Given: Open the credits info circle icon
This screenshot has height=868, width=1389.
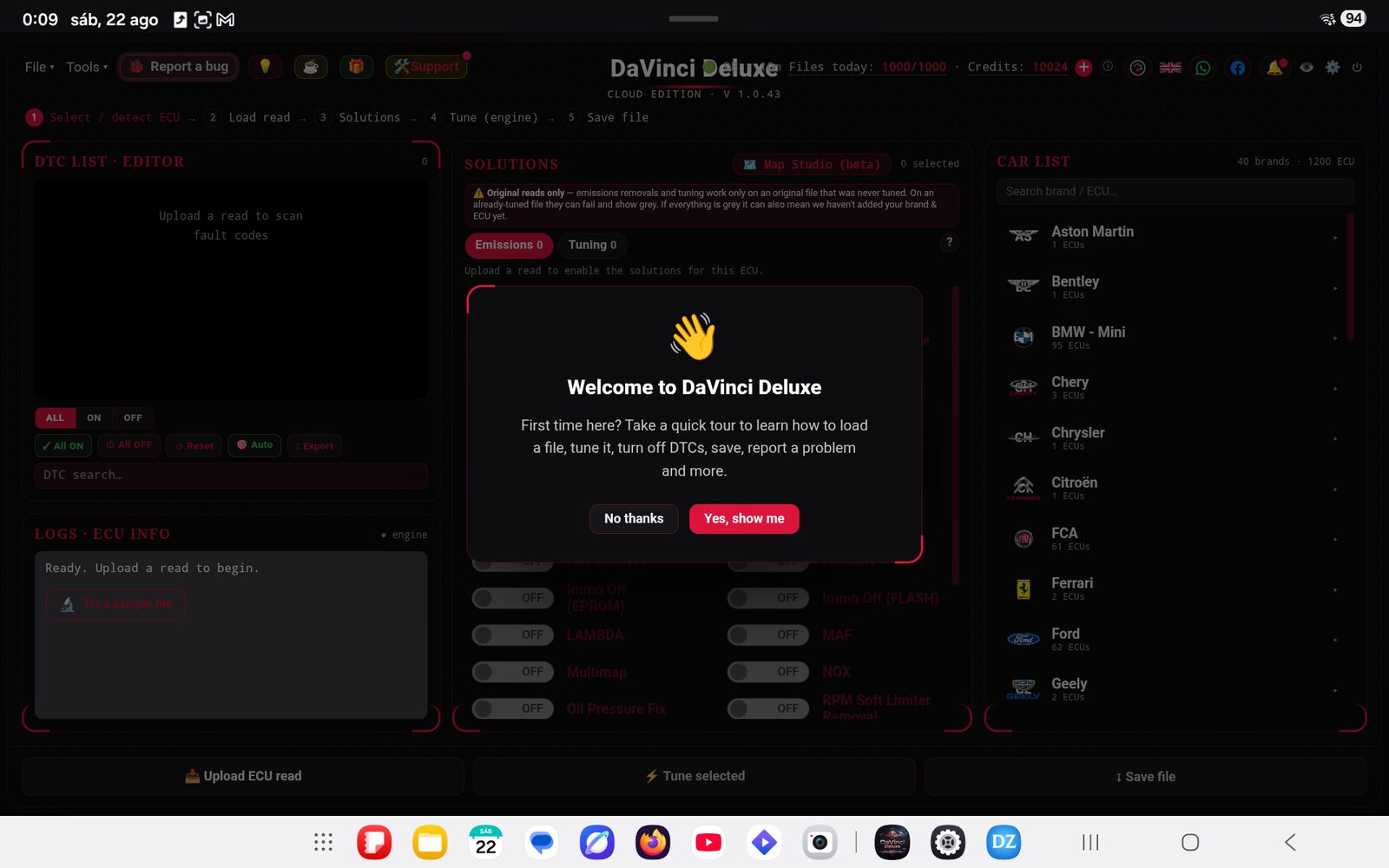Looking at the screenshot, I should tap(1108, 67).
